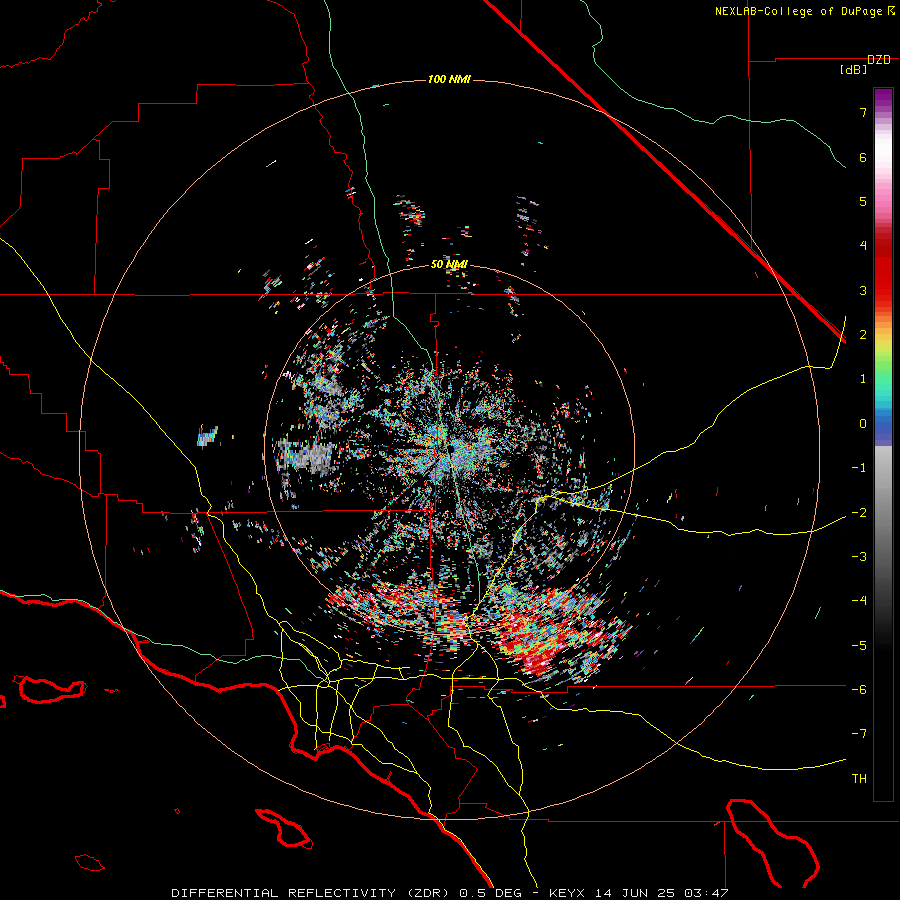Click the yellow-green band of color bar
Viewport: 900px width, 900px height.
883,350
